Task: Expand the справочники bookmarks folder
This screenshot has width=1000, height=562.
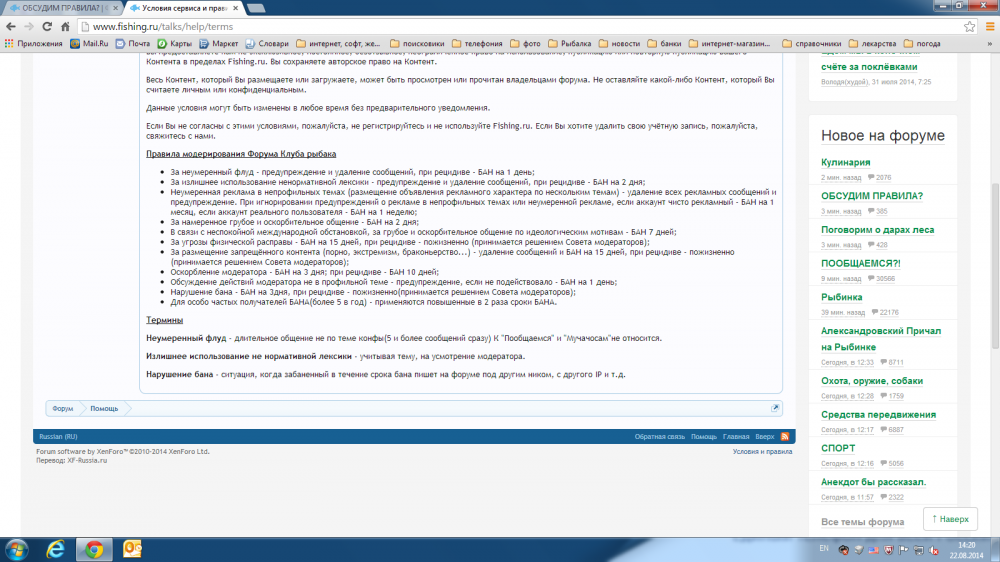Action: click(809, 44)
